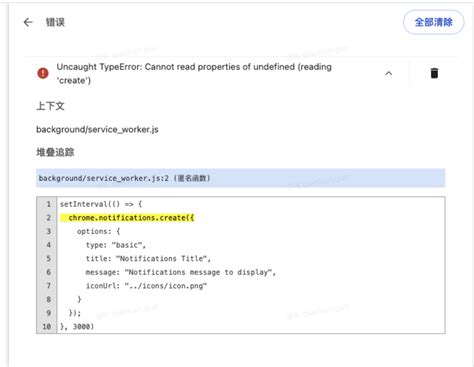Click line number 10 in gutter

click(x=47, y=327)
